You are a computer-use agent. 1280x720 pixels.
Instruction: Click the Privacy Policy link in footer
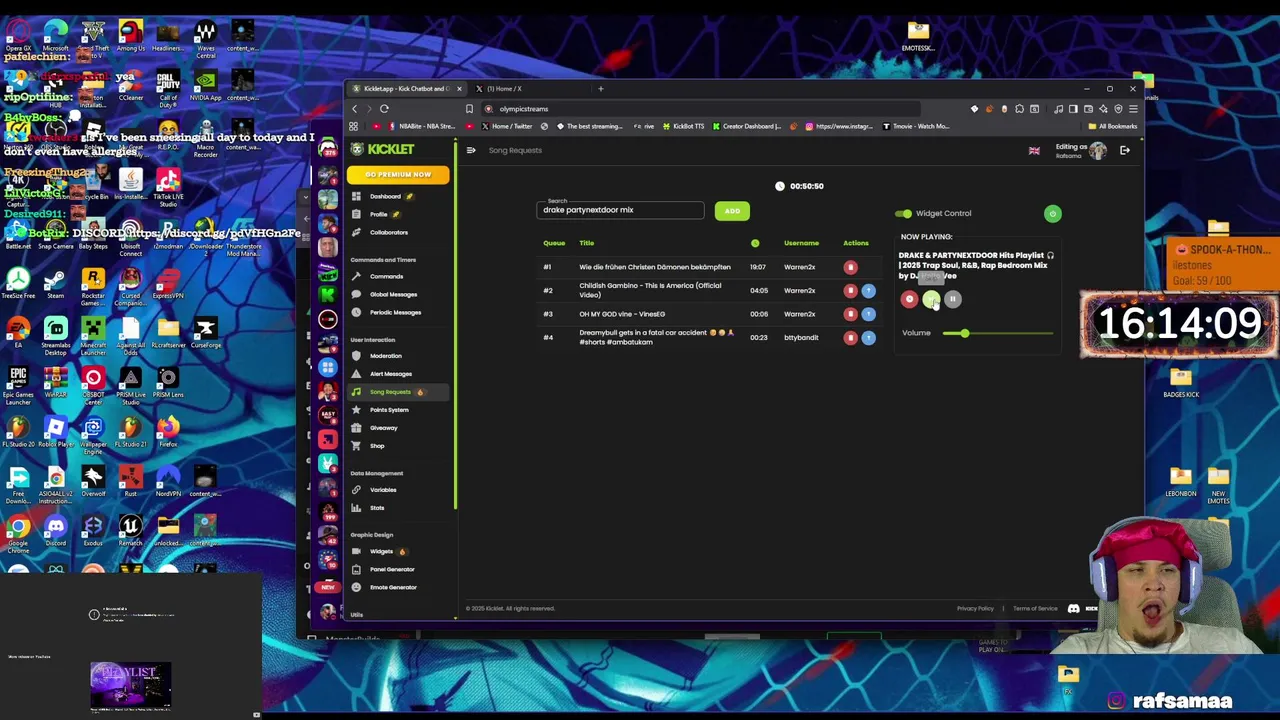click(x=975, y=608)
